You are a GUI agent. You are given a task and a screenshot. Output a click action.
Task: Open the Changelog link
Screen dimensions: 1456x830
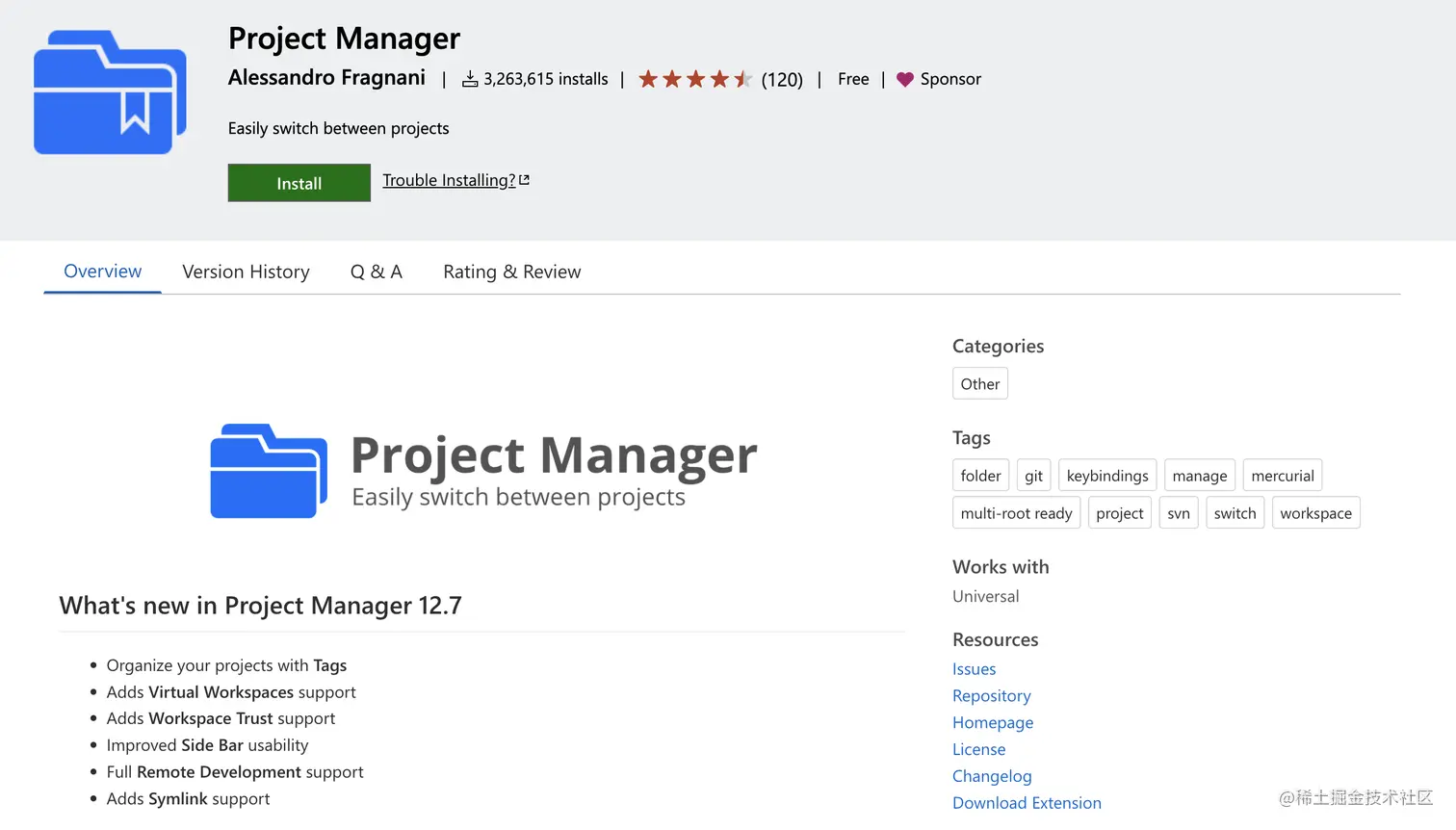coord(991,776)
